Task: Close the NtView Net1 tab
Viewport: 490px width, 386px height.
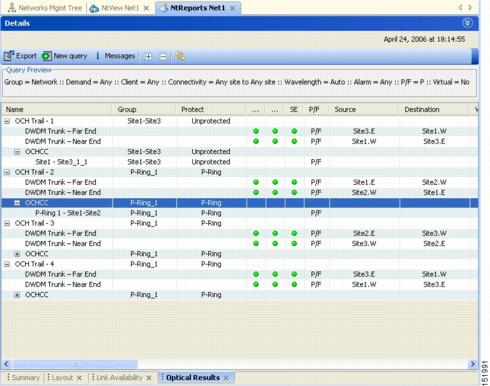Action: [x=146, y=8]
